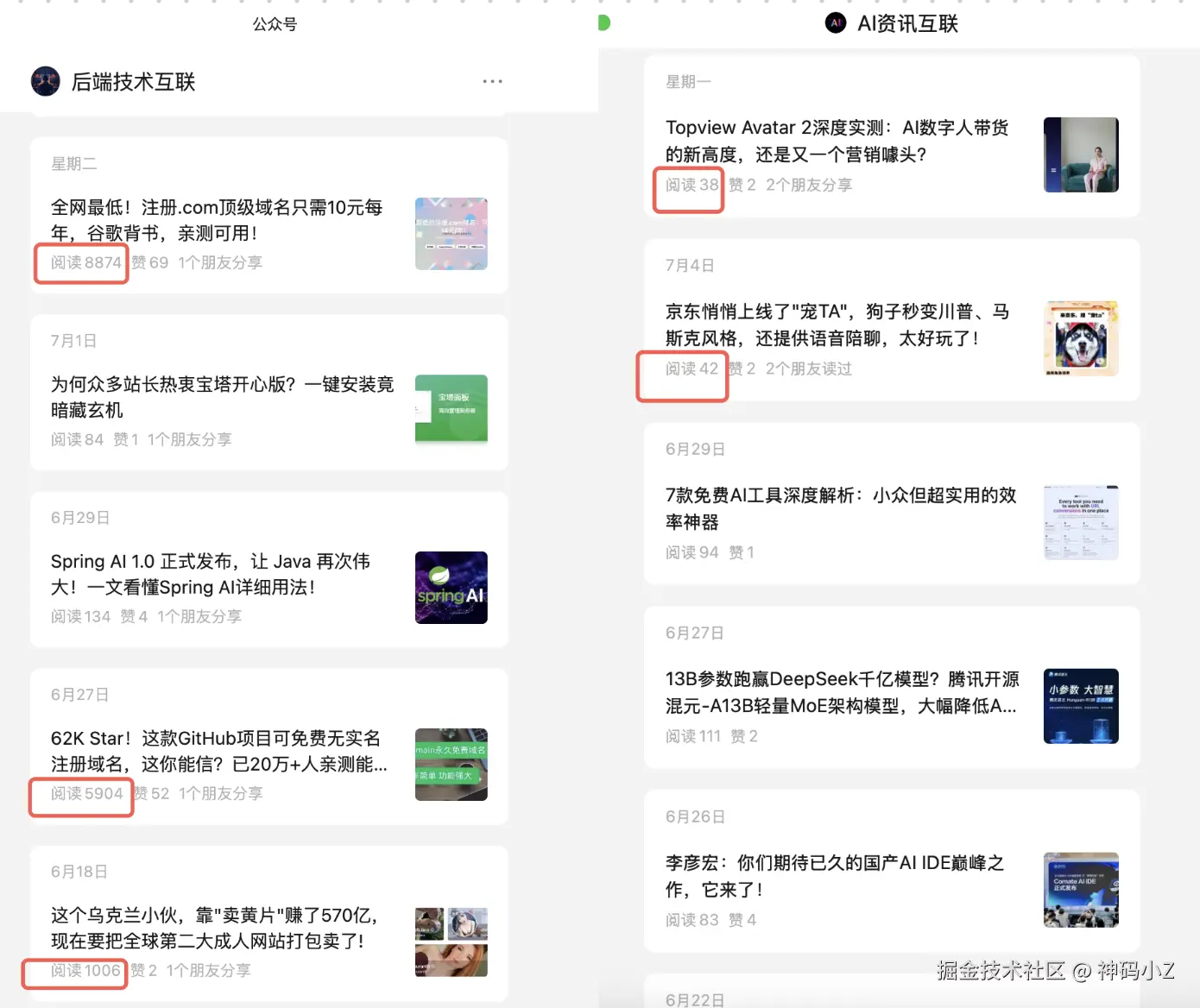Open the AI资讯互联 account title
The image size is (1200, 1008).
click(907, 24)
